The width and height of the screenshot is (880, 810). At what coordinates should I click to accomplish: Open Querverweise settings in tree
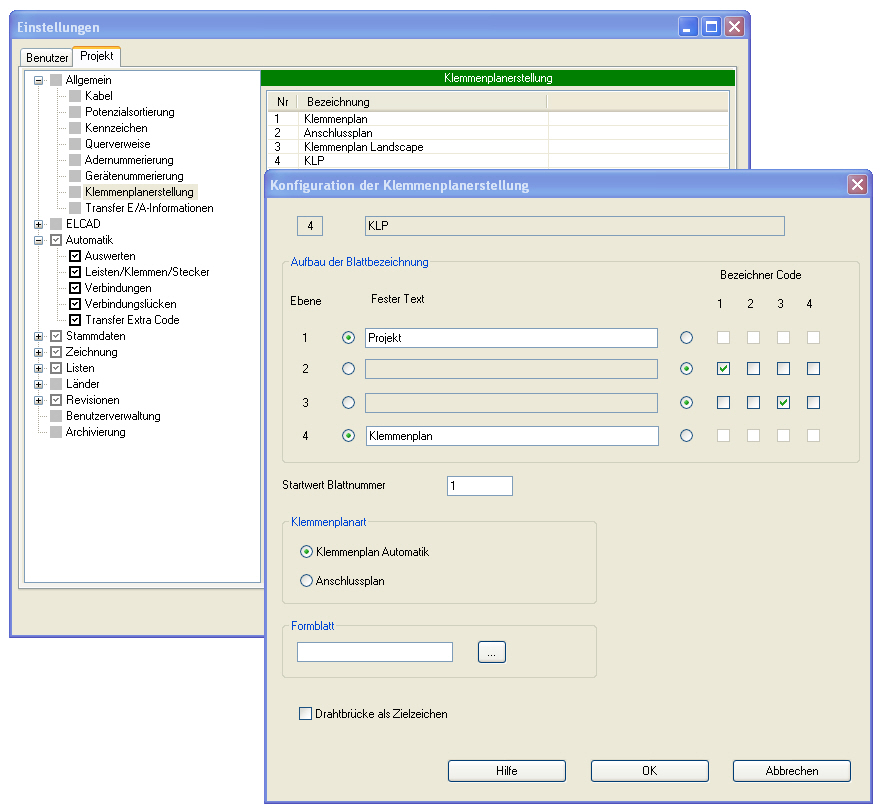(x=117, y=144)
